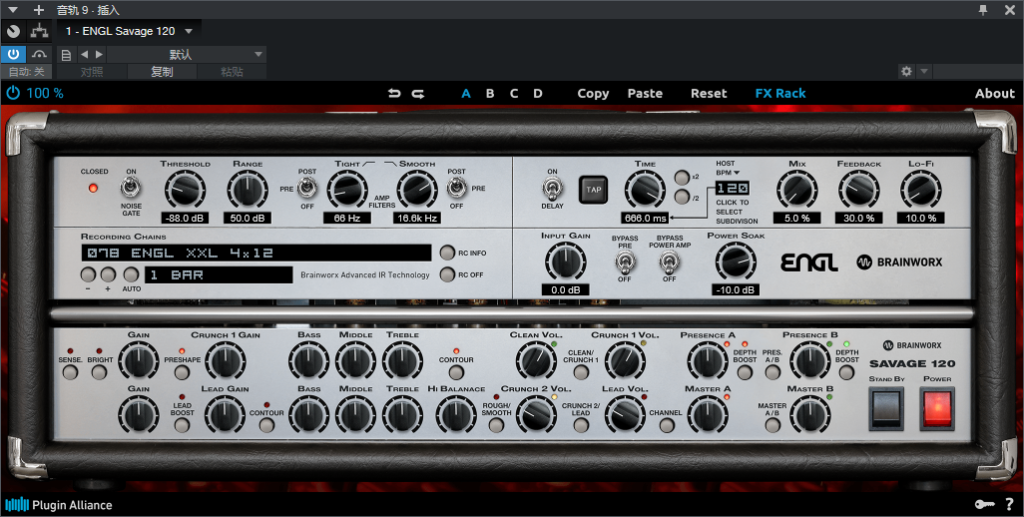The image size is (1024, 517).
Task: Toggle the Bright button
Action: pyautogui.click(x=99, y=372)
